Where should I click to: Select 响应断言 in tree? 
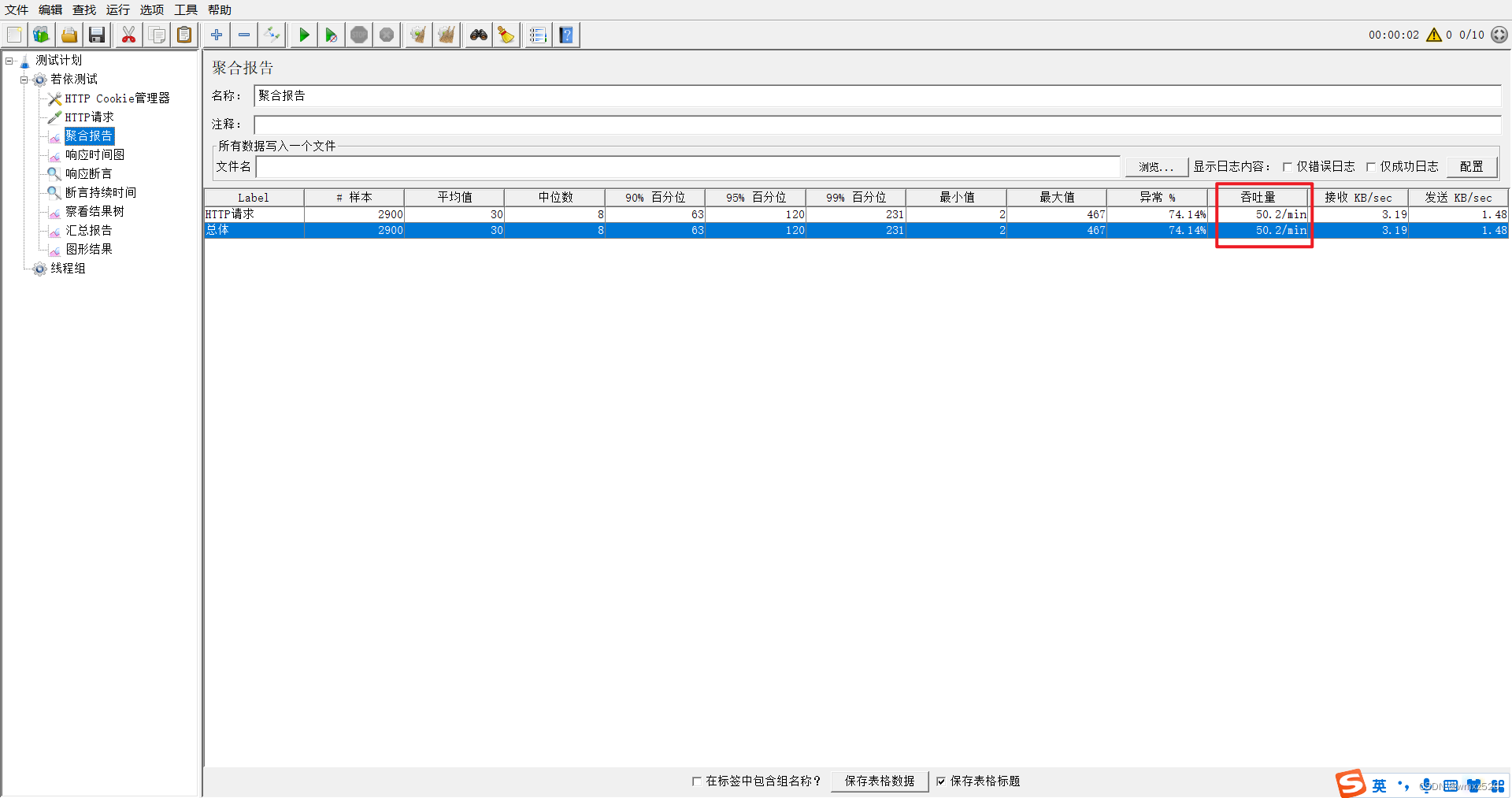click(x=88, y=174)
